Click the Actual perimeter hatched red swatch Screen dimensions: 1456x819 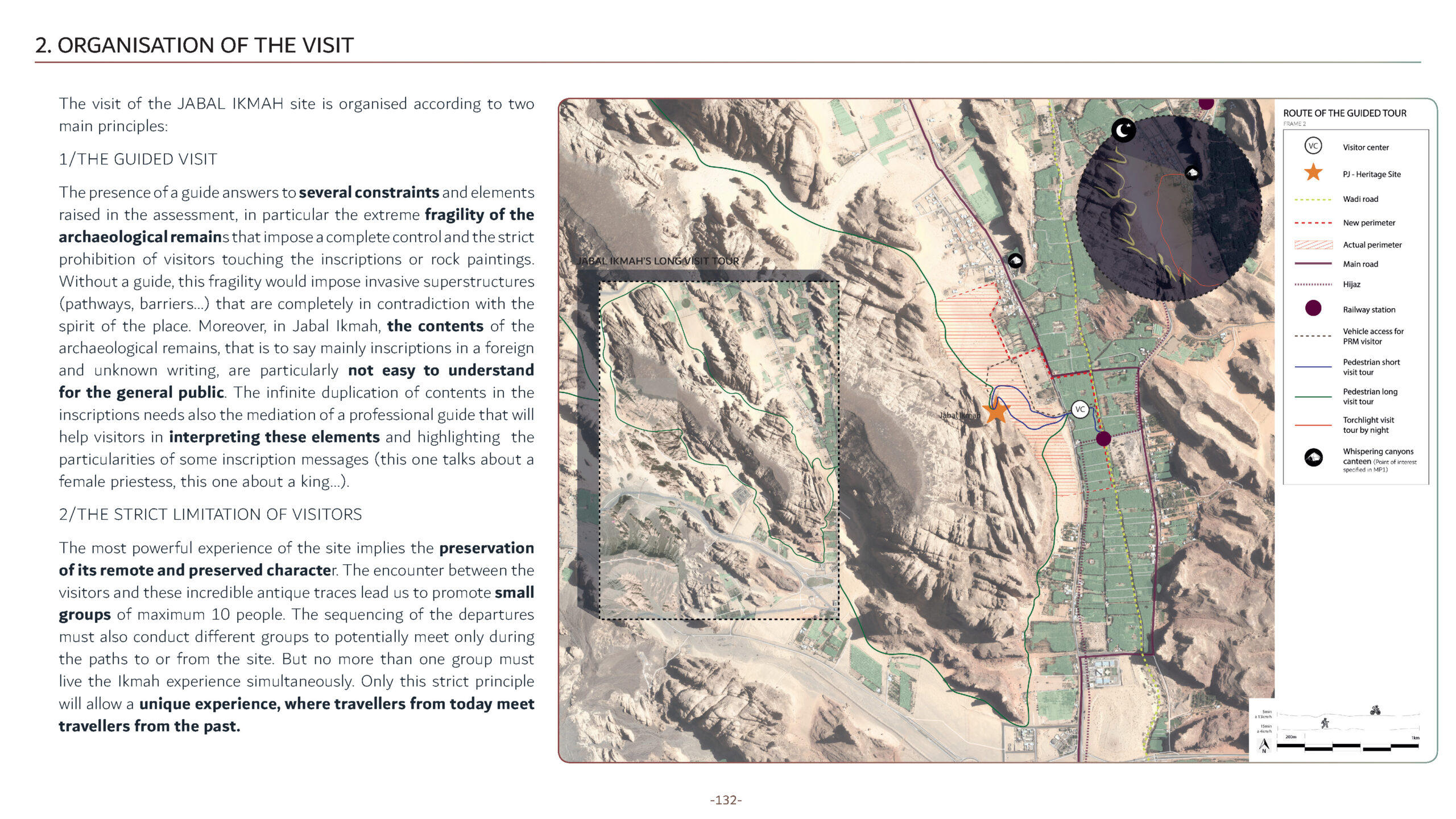coord(1313,245)
